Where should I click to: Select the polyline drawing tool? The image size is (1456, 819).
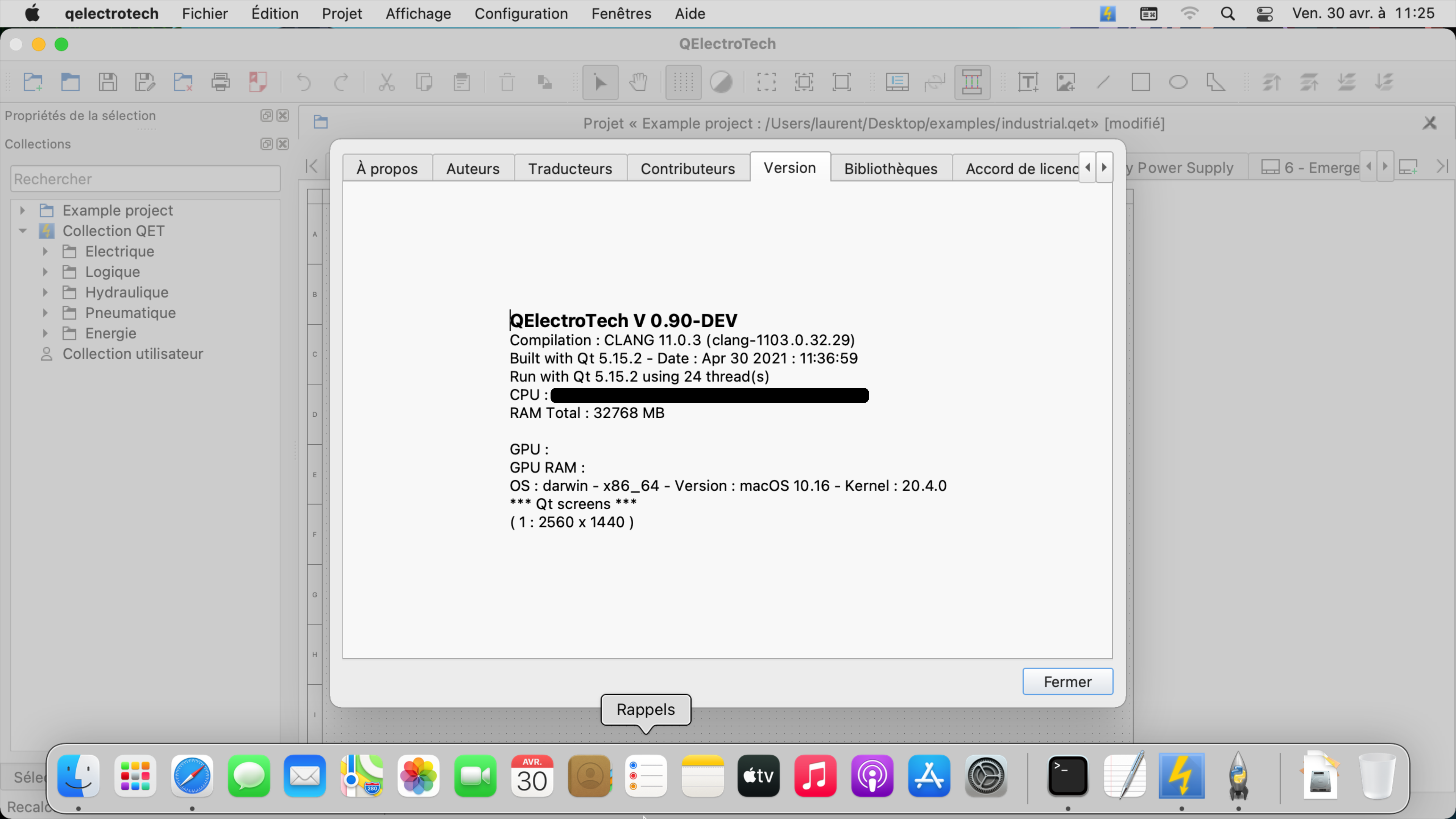(x=1216, y=83)
